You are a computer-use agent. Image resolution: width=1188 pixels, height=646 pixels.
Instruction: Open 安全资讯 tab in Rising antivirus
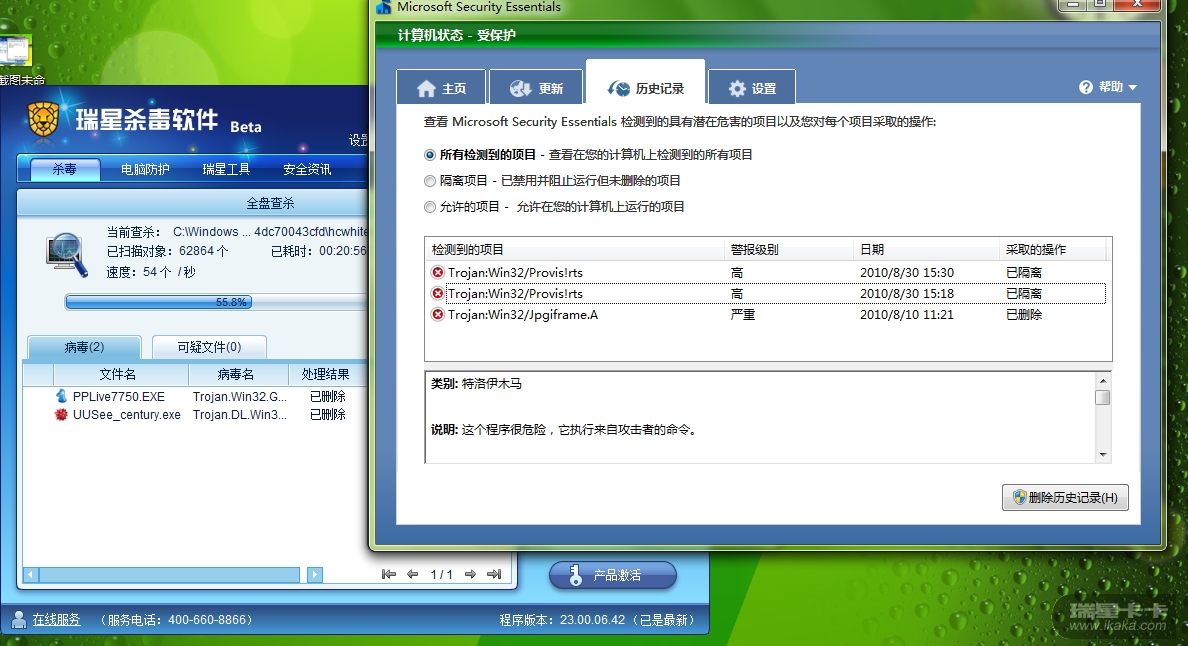(307, 169)
